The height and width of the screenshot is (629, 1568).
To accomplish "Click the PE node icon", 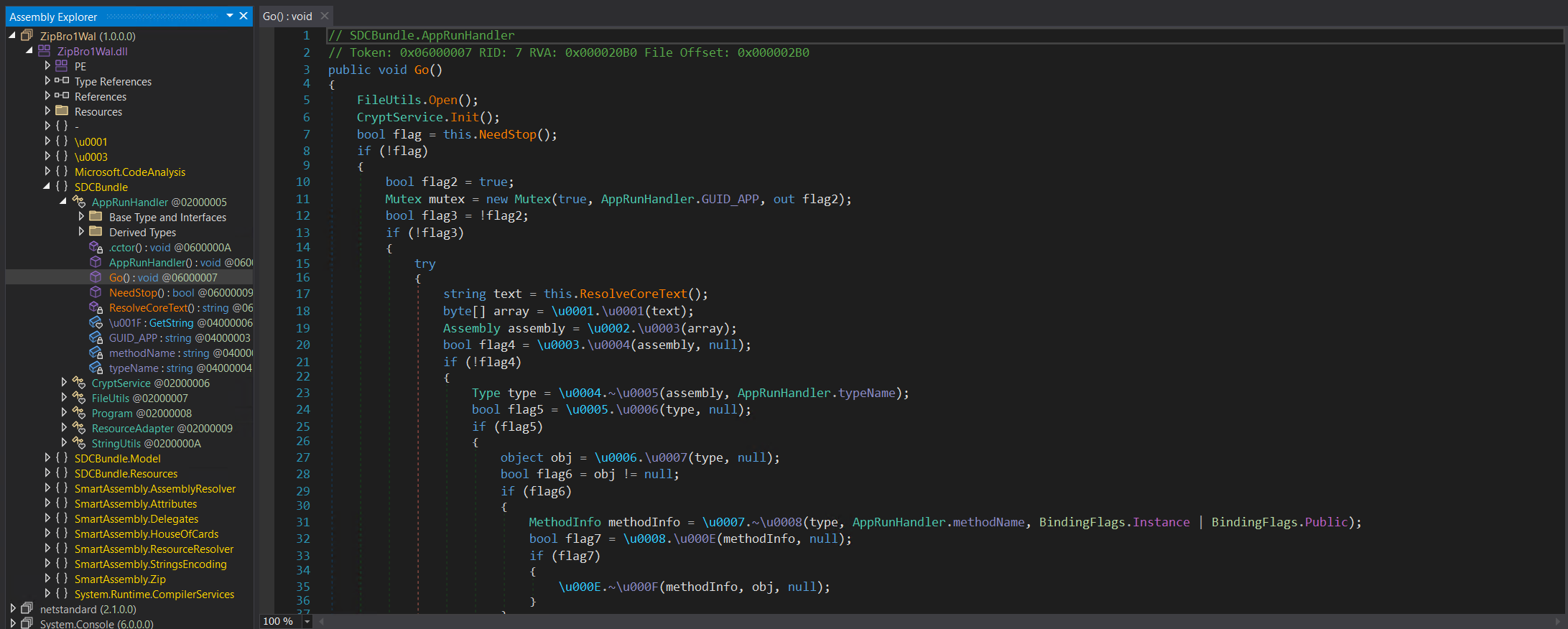I will [x=62, y=66].
